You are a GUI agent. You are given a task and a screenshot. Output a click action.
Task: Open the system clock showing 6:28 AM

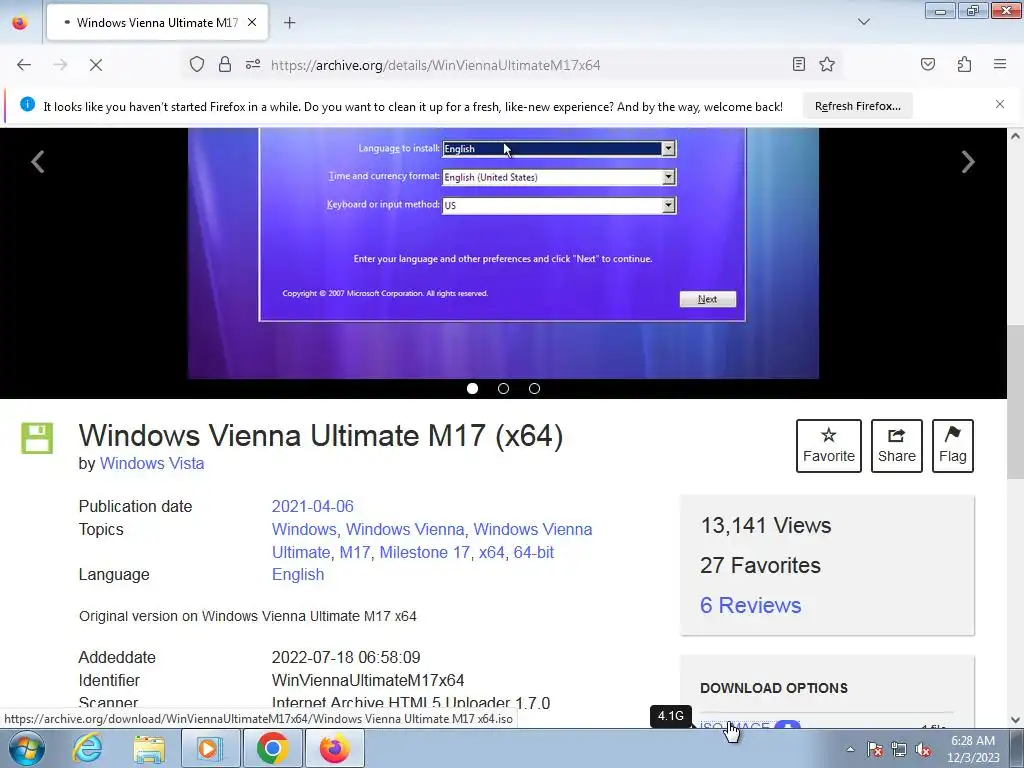[x=973, y=749]
